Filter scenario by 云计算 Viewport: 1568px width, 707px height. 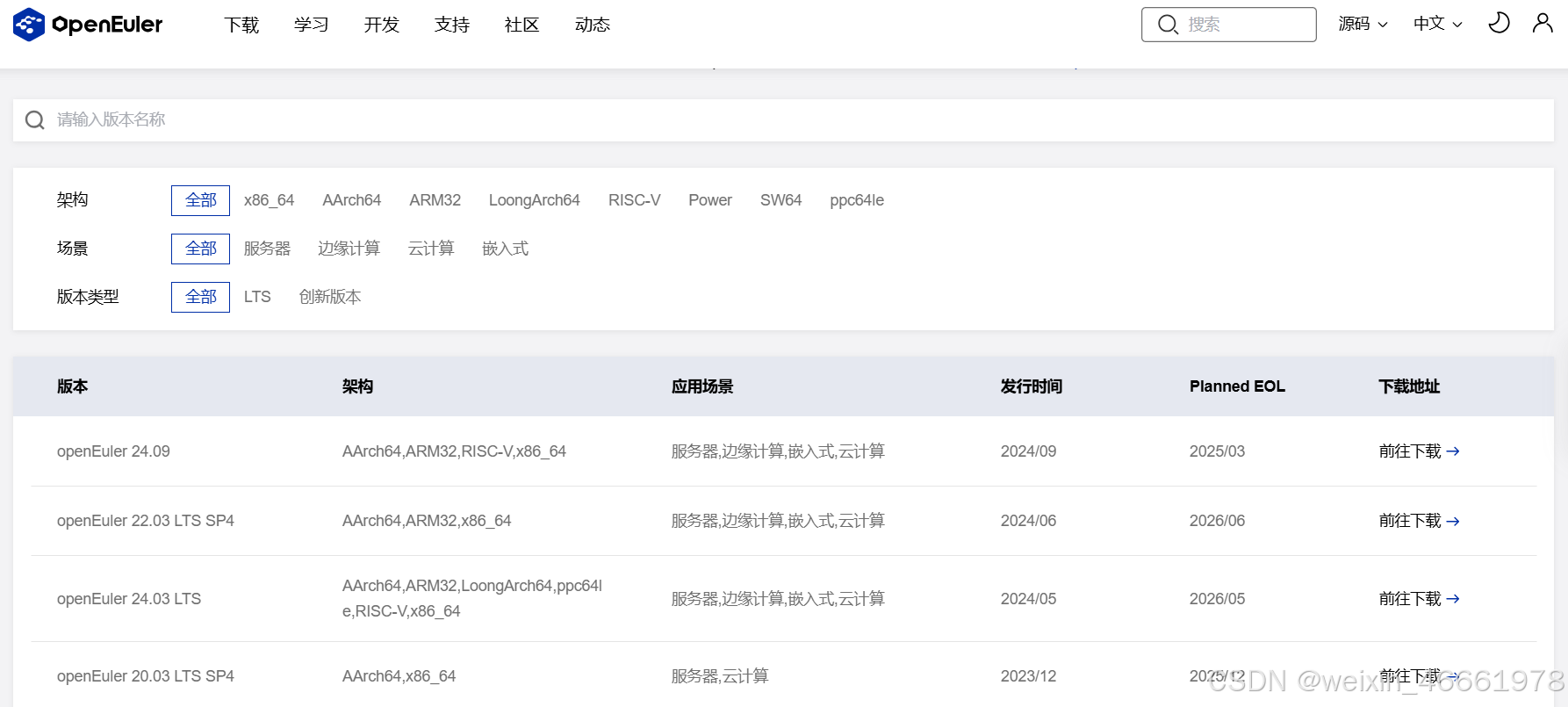[x=431, y=249]
